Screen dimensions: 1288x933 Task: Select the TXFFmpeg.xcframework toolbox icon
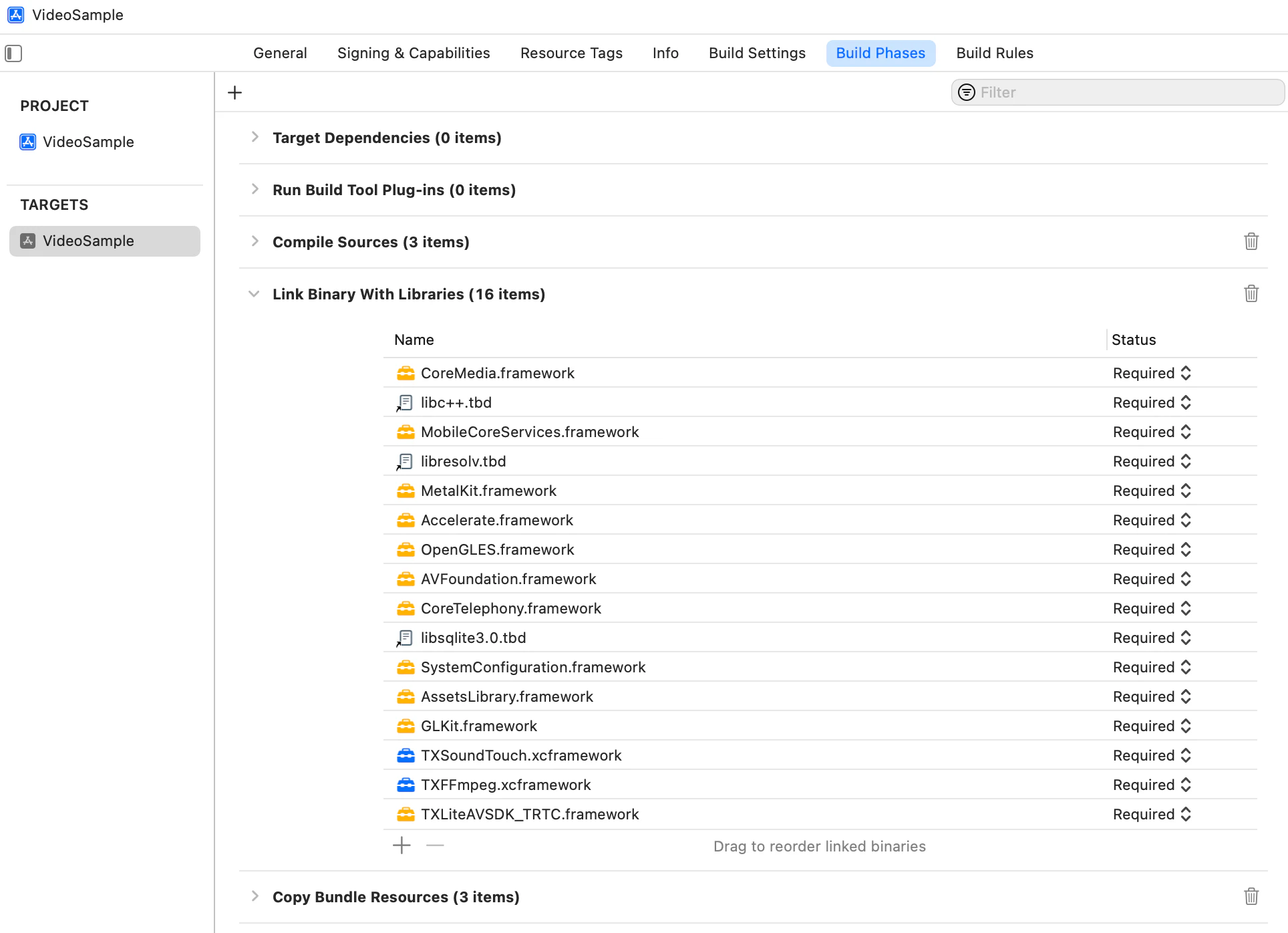pyautogui.click(x=406, y=785)
